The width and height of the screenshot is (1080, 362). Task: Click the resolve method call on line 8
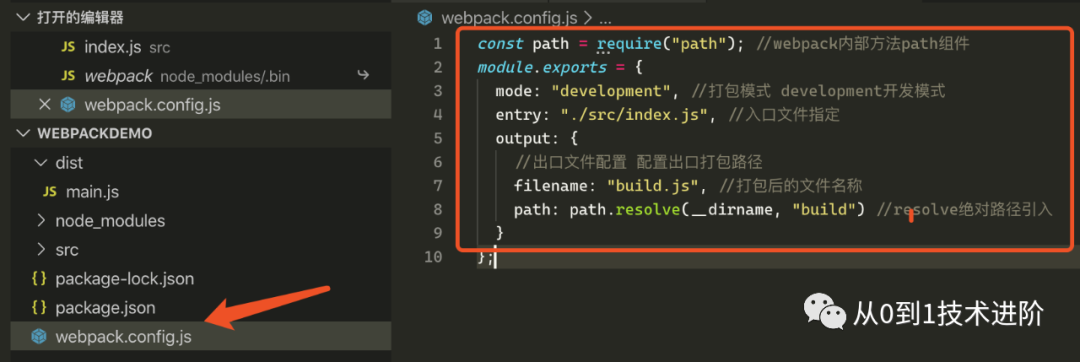pos(647,209)
